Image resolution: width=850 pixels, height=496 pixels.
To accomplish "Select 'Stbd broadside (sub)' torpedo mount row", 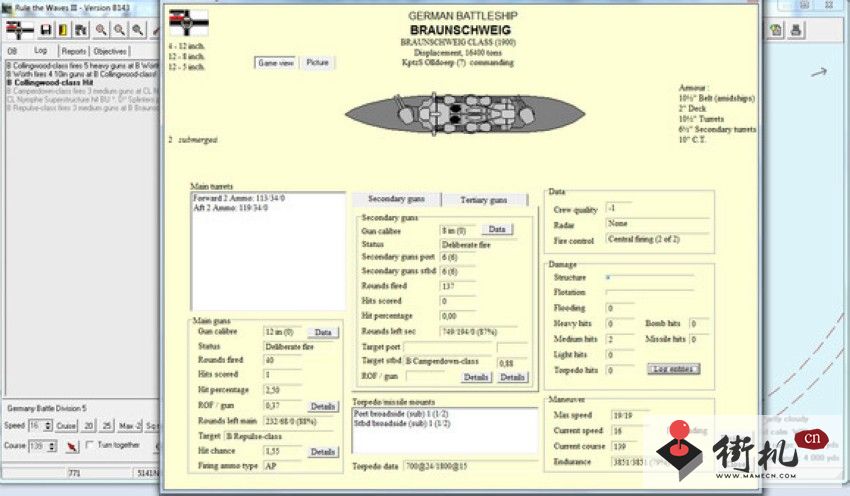I will coord(402,423).
